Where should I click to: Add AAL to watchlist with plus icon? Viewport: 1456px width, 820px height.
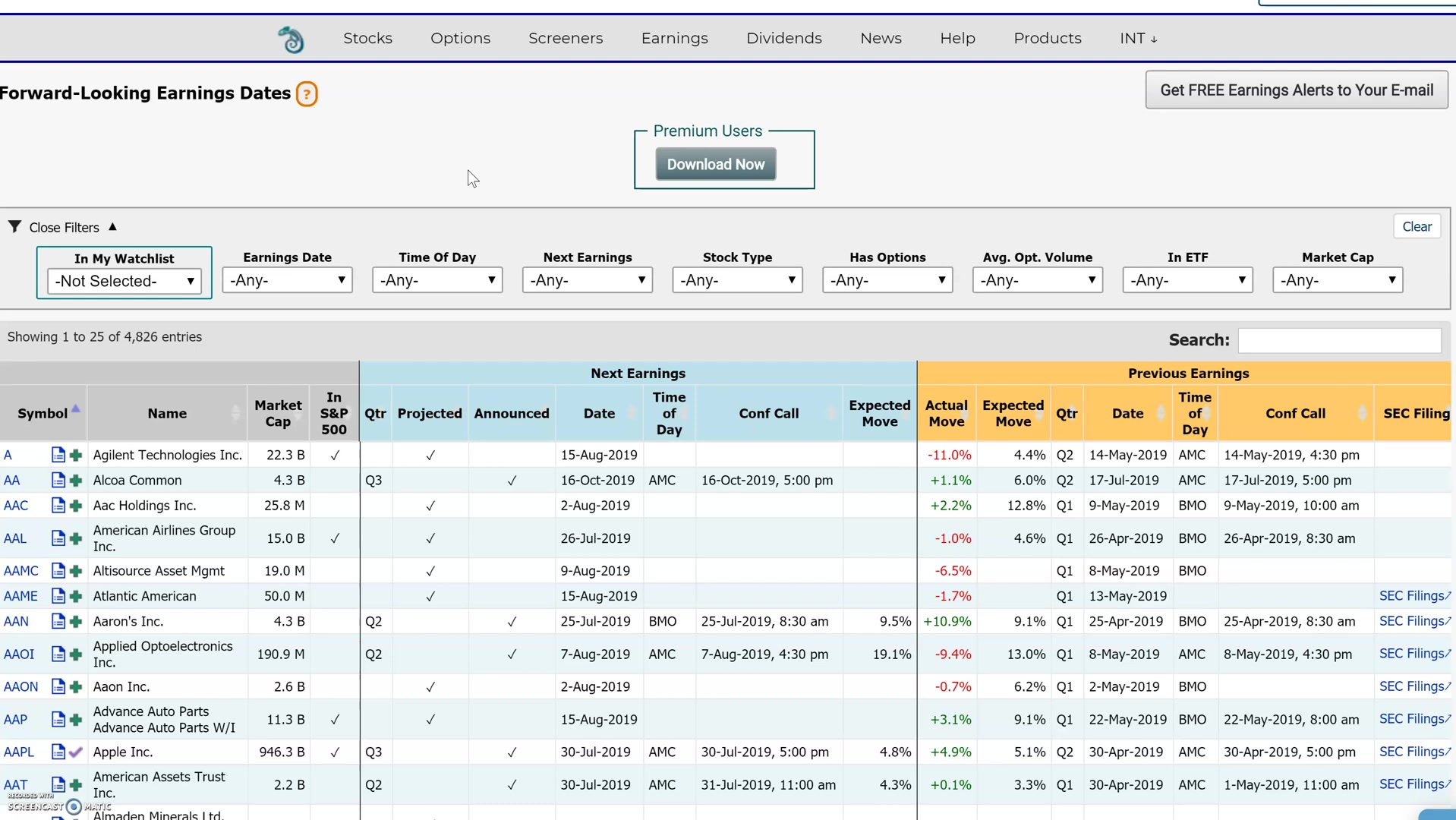coord(76,538)
